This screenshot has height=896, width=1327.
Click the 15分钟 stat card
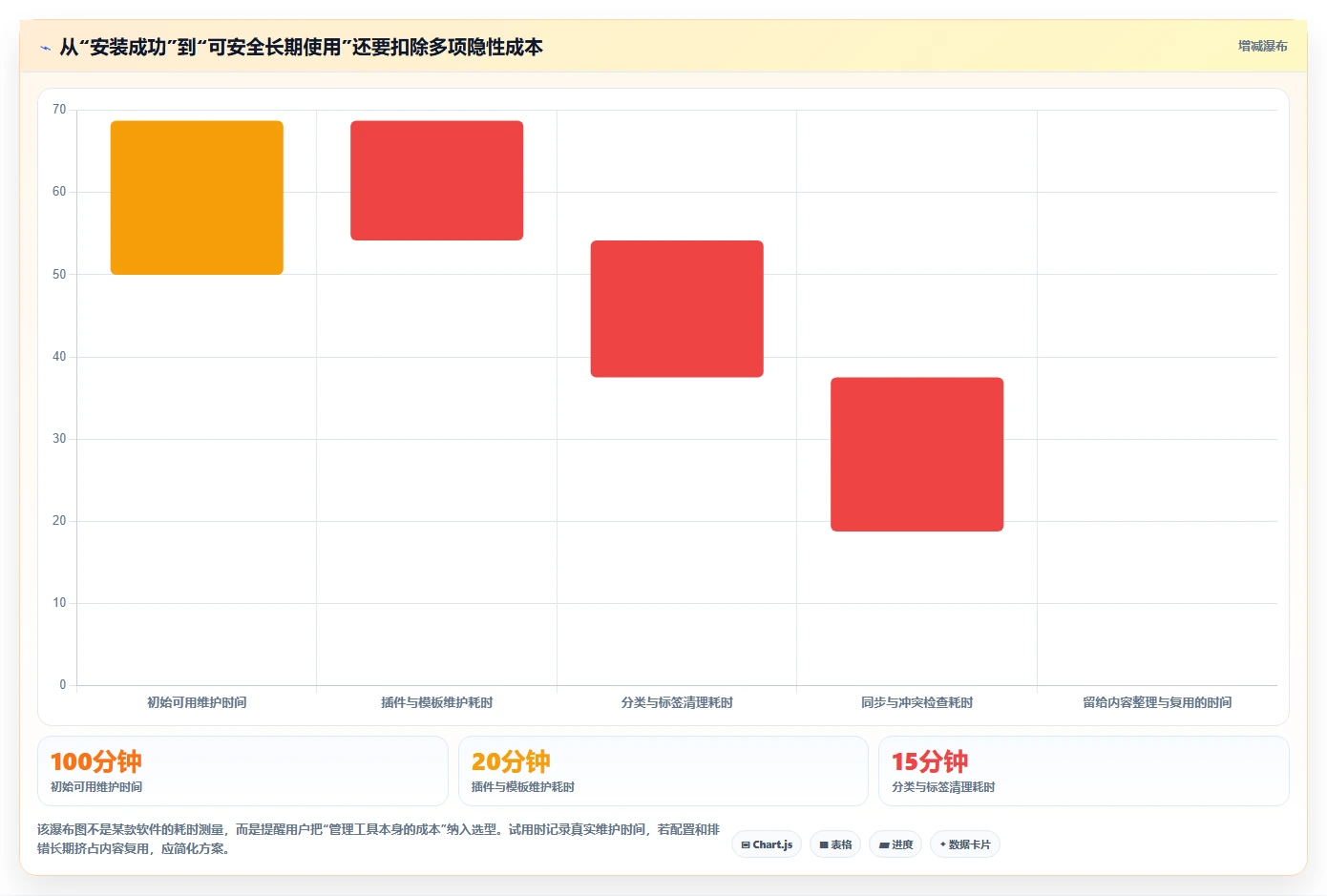point(1084,771)
